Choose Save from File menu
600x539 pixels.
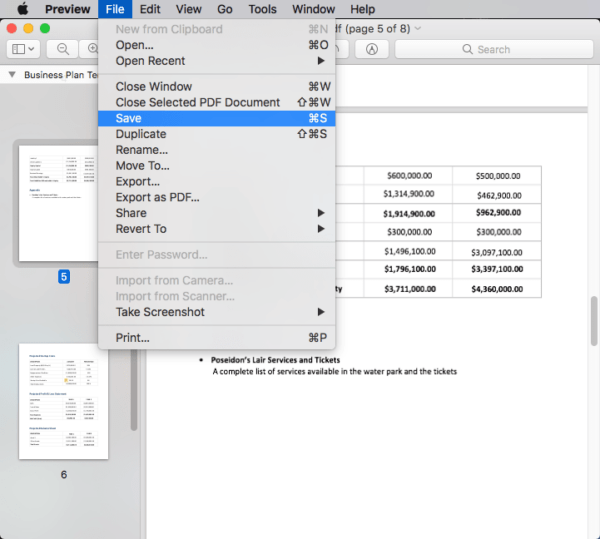point(217,118)
